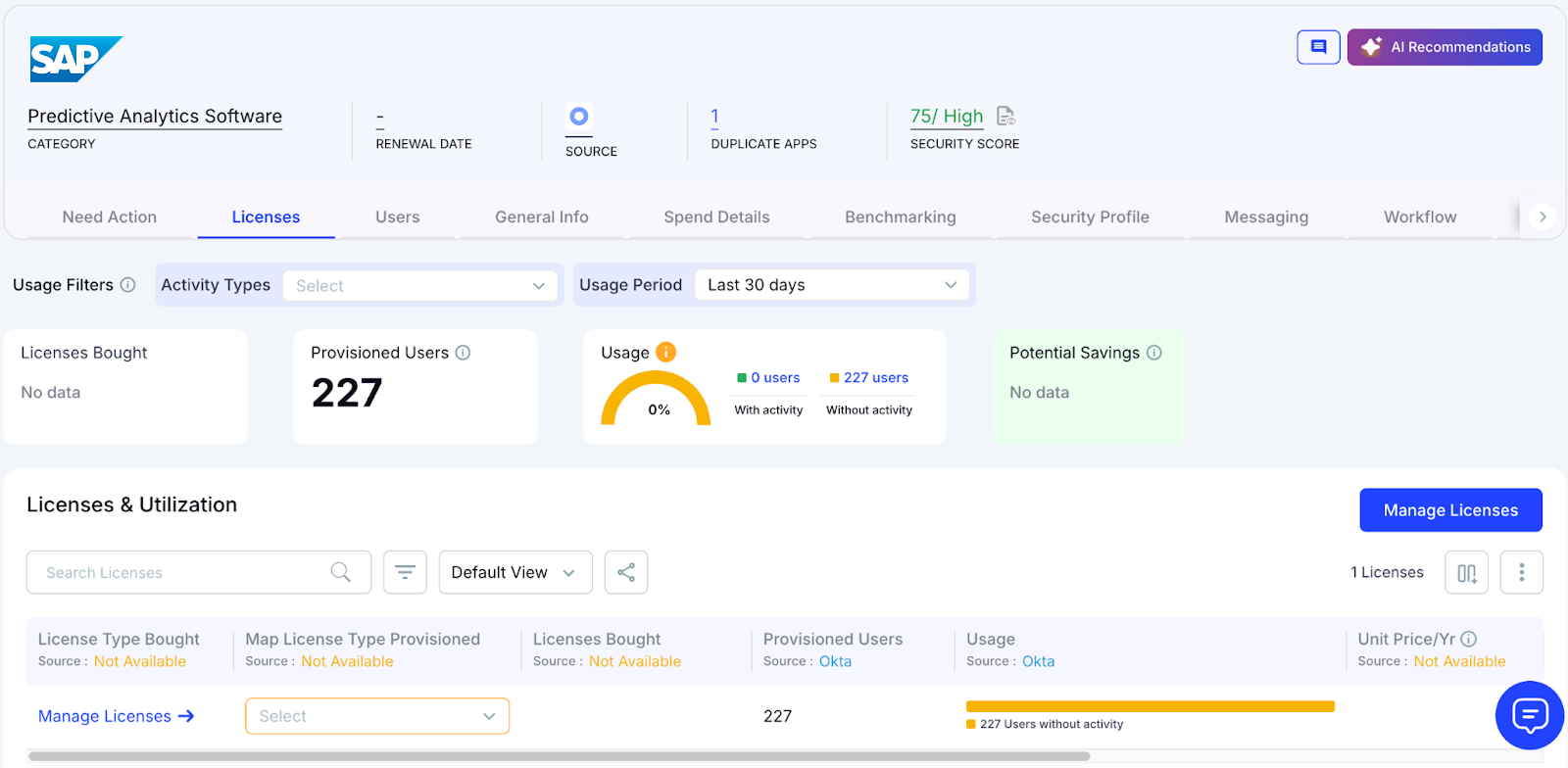Click the Licenses Bought column header

(597, 639)
